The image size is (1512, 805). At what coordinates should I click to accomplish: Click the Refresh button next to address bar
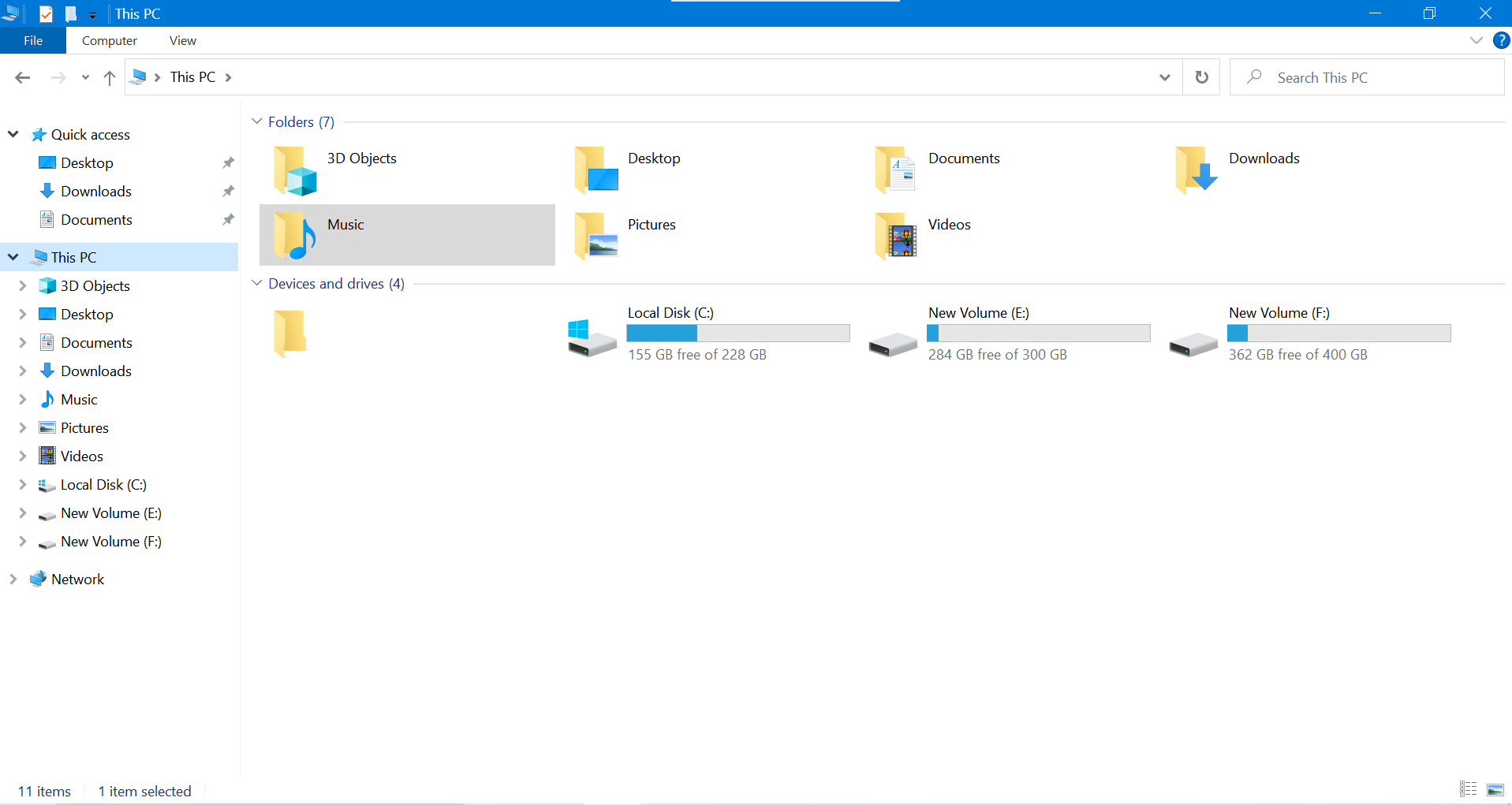pyautogui.click(x=1201, y=77)
